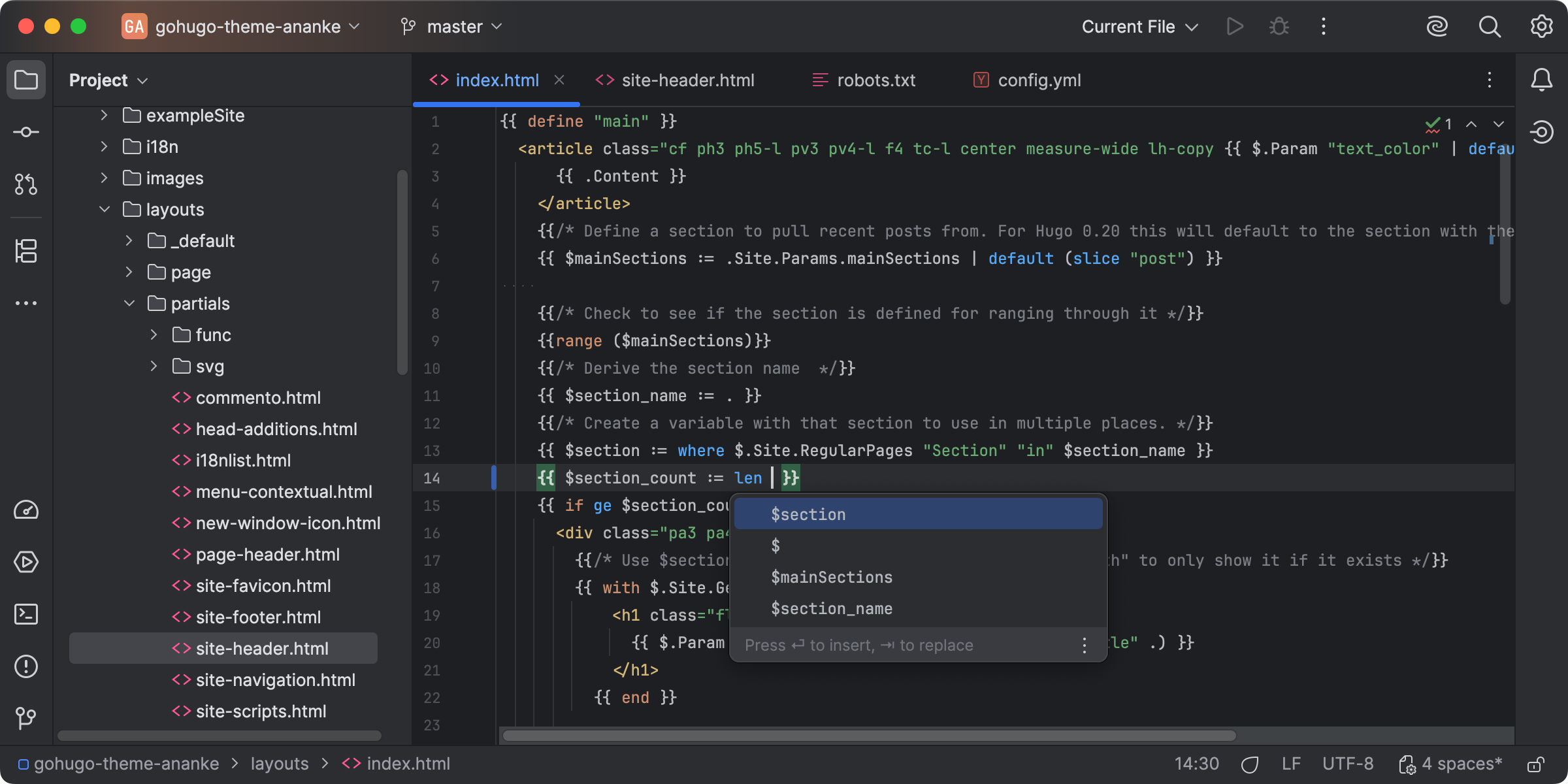Open the Structure tool window
The width and height of the screenshot is (1568, 784).
tap(26, 251)
